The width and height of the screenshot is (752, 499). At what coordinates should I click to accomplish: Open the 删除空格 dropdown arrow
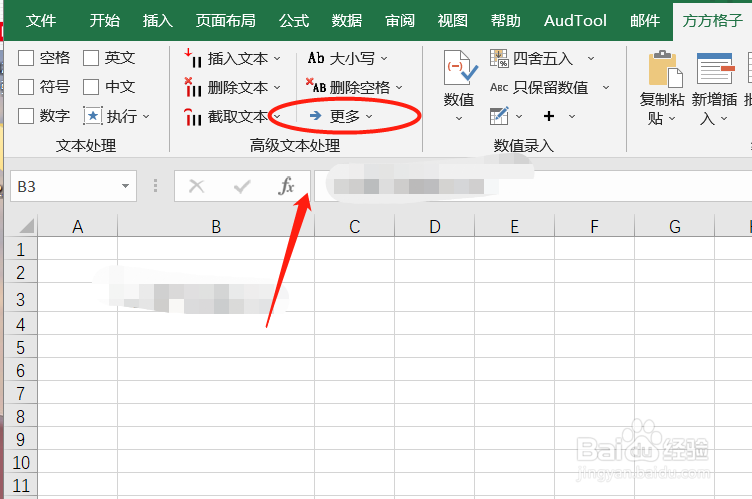400,88
